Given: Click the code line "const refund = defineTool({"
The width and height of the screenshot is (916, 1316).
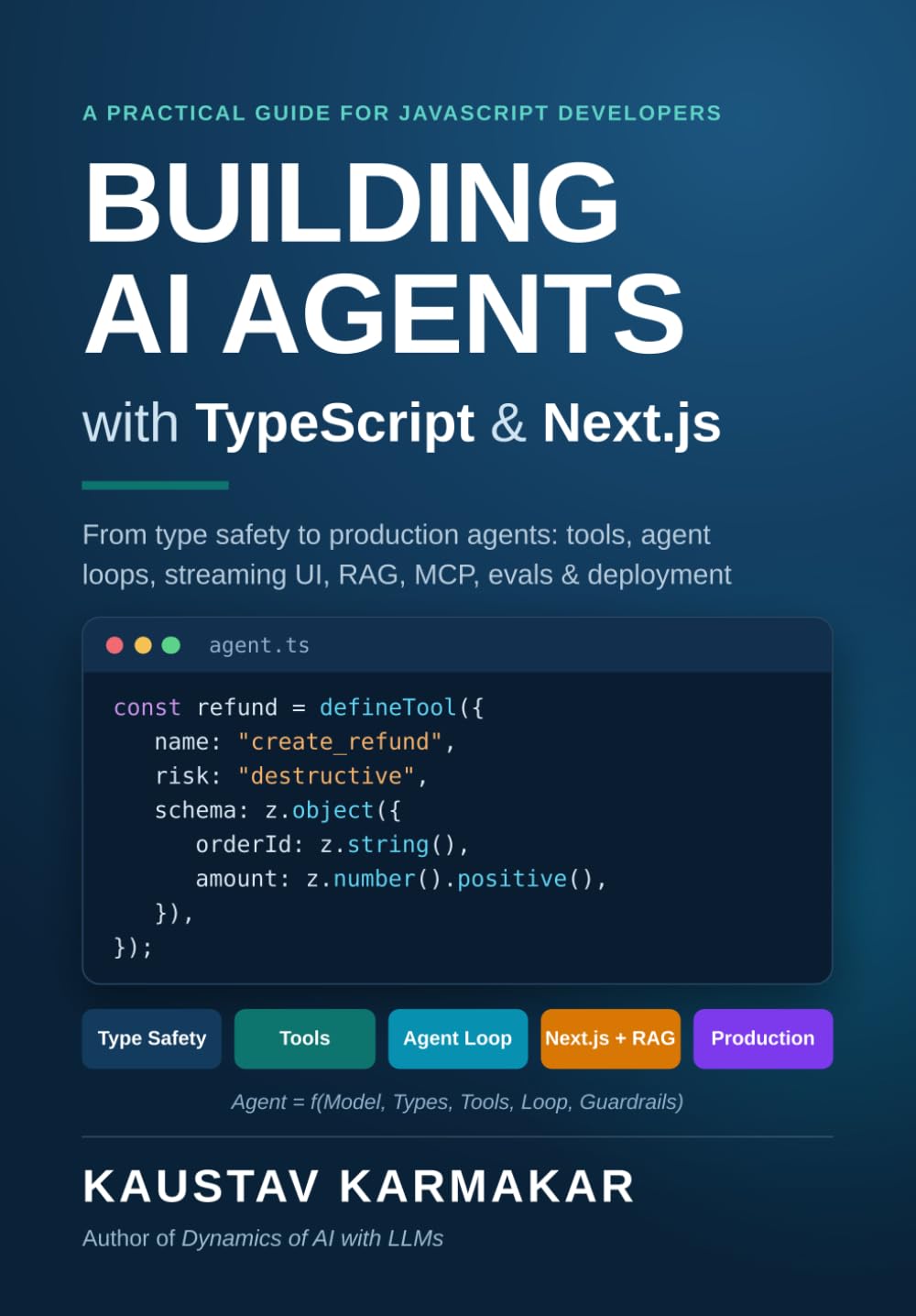Looking at the screenshot, I should pos(299,707).
